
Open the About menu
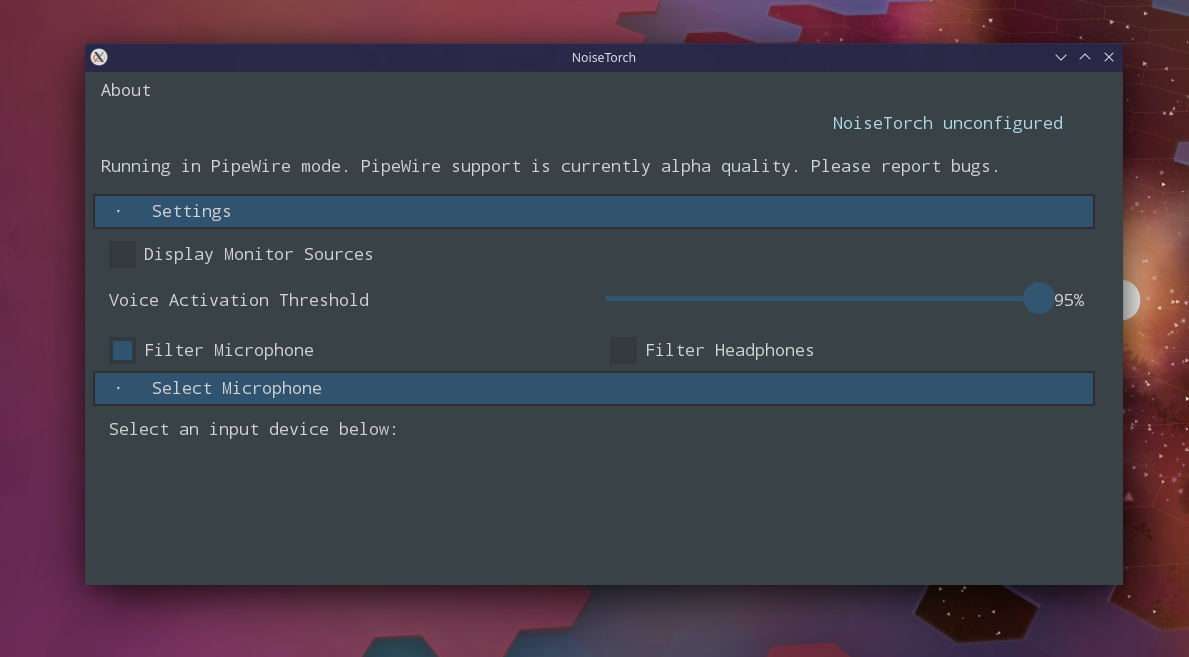click(x=125, y=90)
